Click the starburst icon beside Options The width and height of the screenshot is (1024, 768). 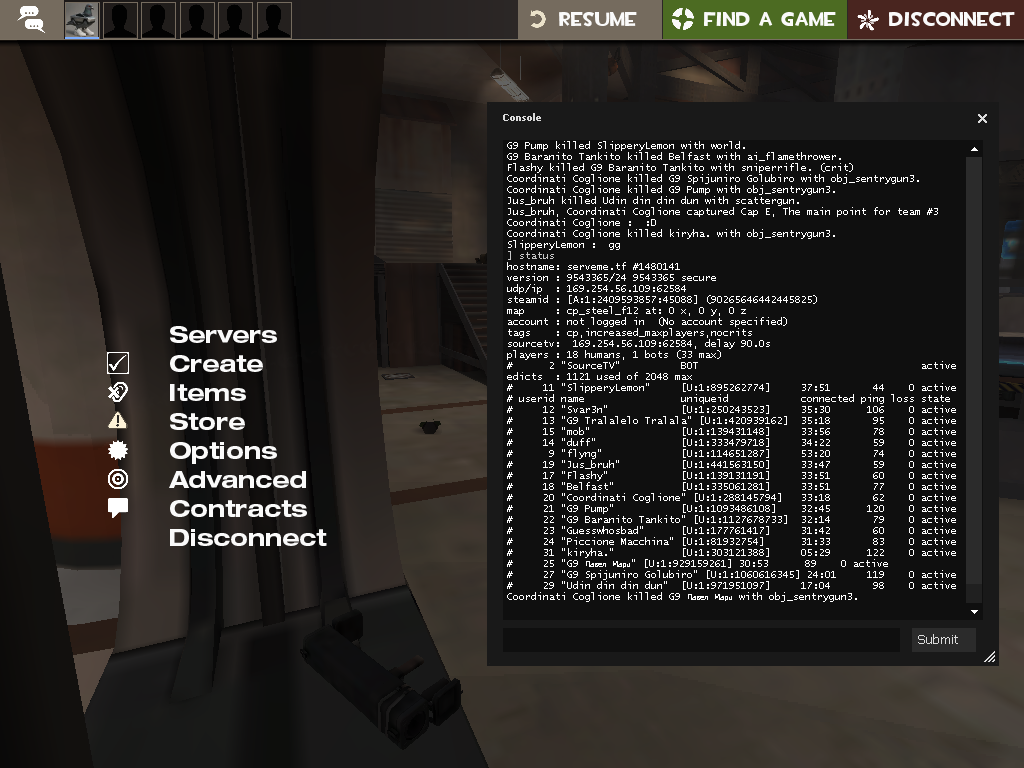point(118,450)
